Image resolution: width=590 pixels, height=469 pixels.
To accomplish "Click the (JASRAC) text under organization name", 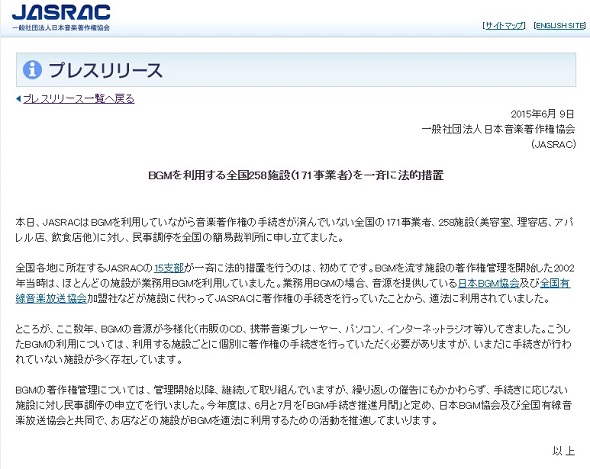I will pyautogui.click(x=554, y=144).
